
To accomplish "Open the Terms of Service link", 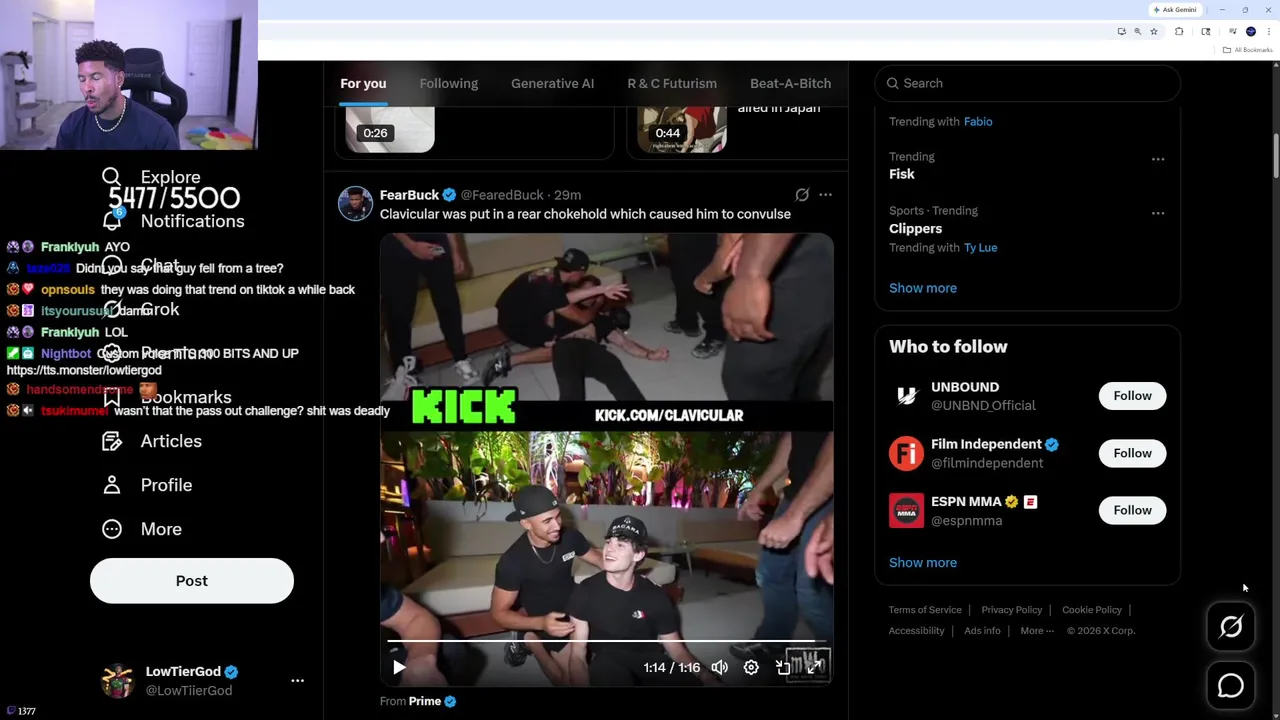I will 925,610.
